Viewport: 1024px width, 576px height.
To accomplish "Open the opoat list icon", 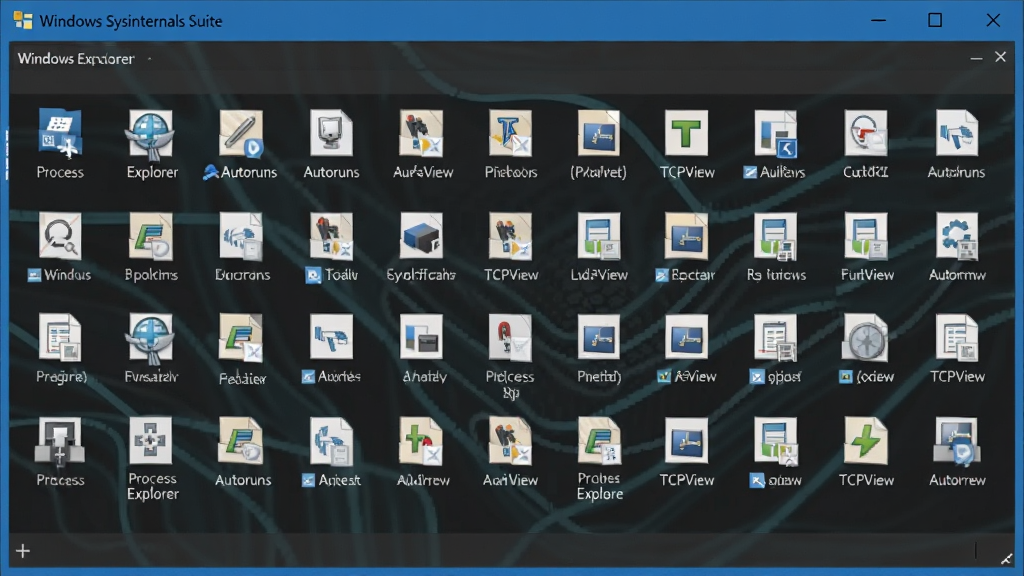I will tap(776, 338).
